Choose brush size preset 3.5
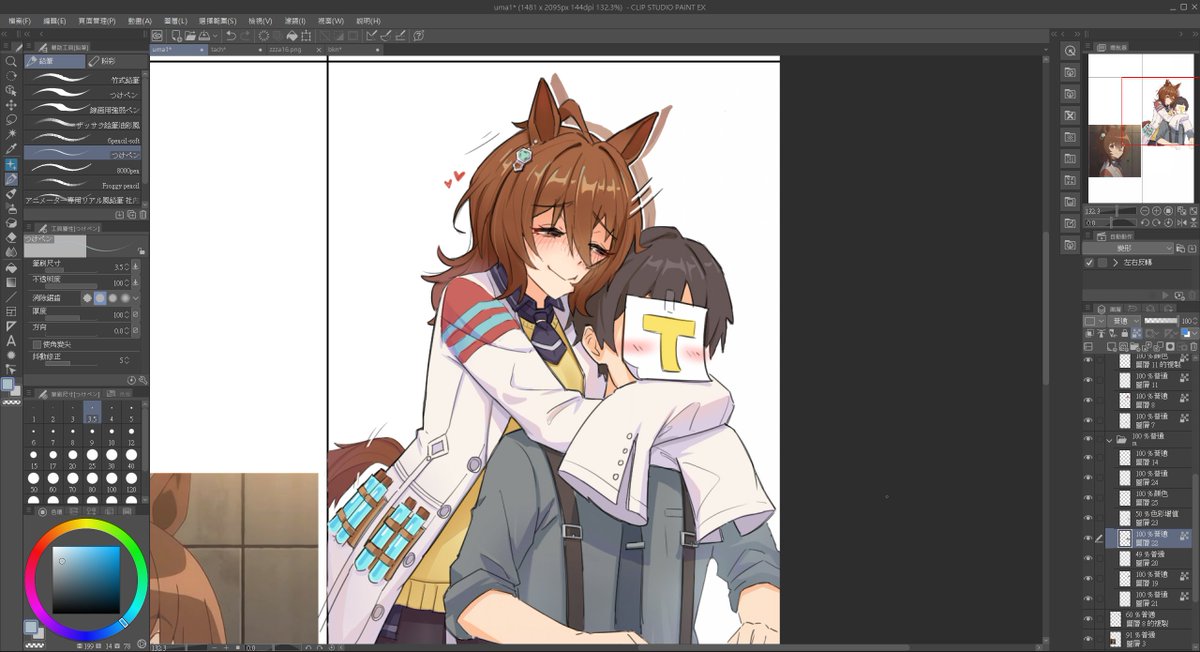1200x652 pixels. click(92, 412)
